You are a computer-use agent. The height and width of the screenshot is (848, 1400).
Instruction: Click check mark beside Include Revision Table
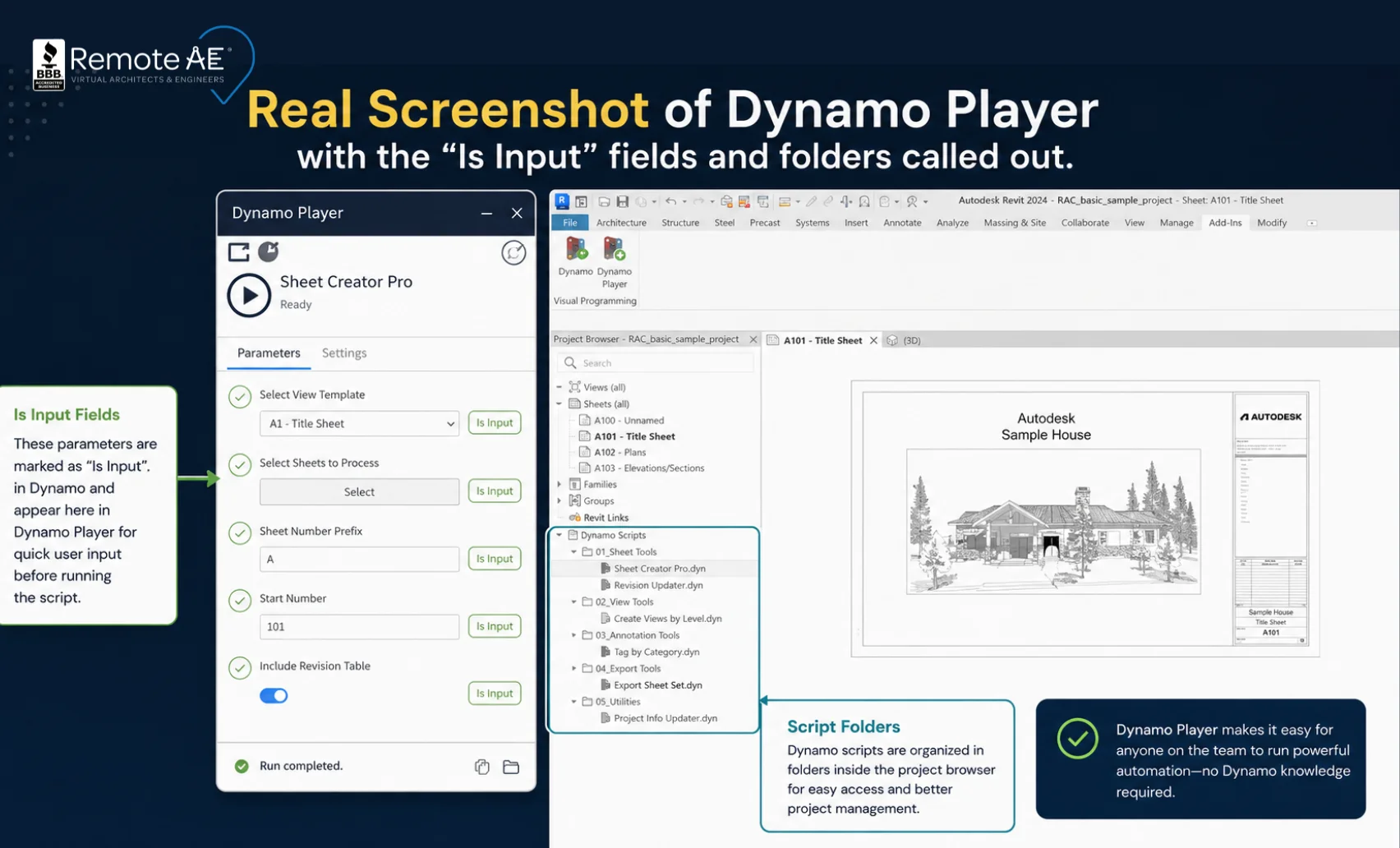coord(240,667)
